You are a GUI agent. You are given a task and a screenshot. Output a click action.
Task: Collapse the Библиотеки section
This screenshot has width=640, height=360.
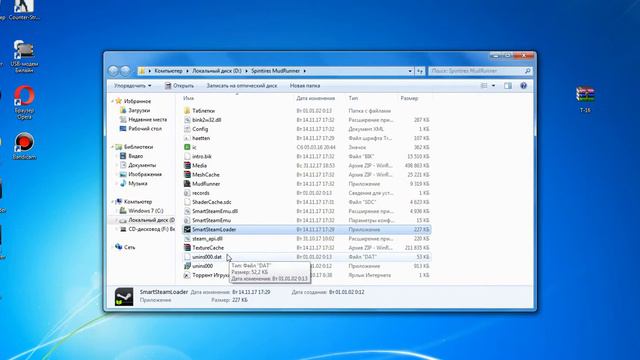click(113, 147)
